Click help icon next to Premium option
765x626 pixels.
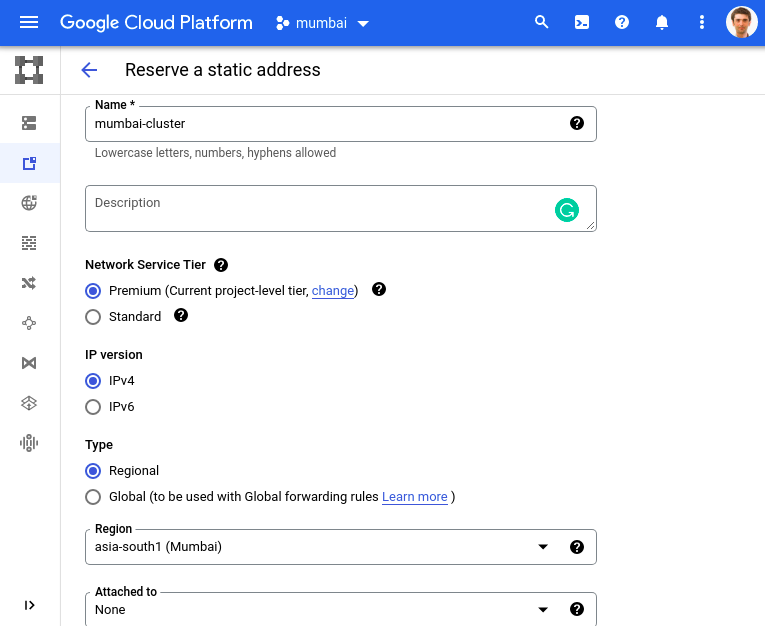379,289
